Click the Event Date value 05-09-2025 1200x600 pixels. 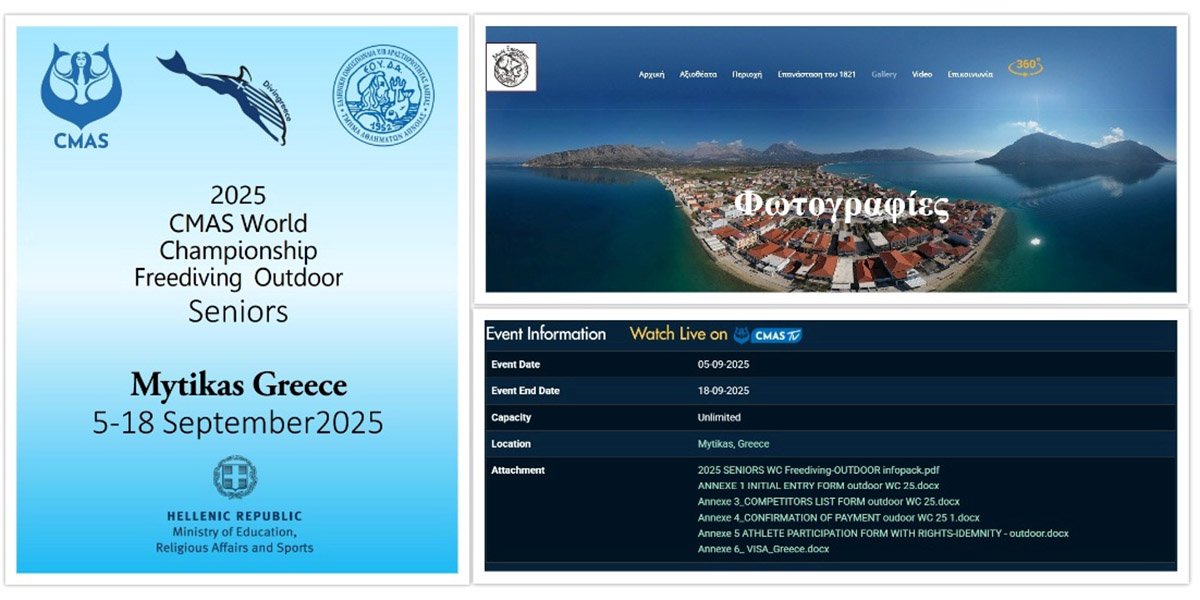tap(723, 365)
